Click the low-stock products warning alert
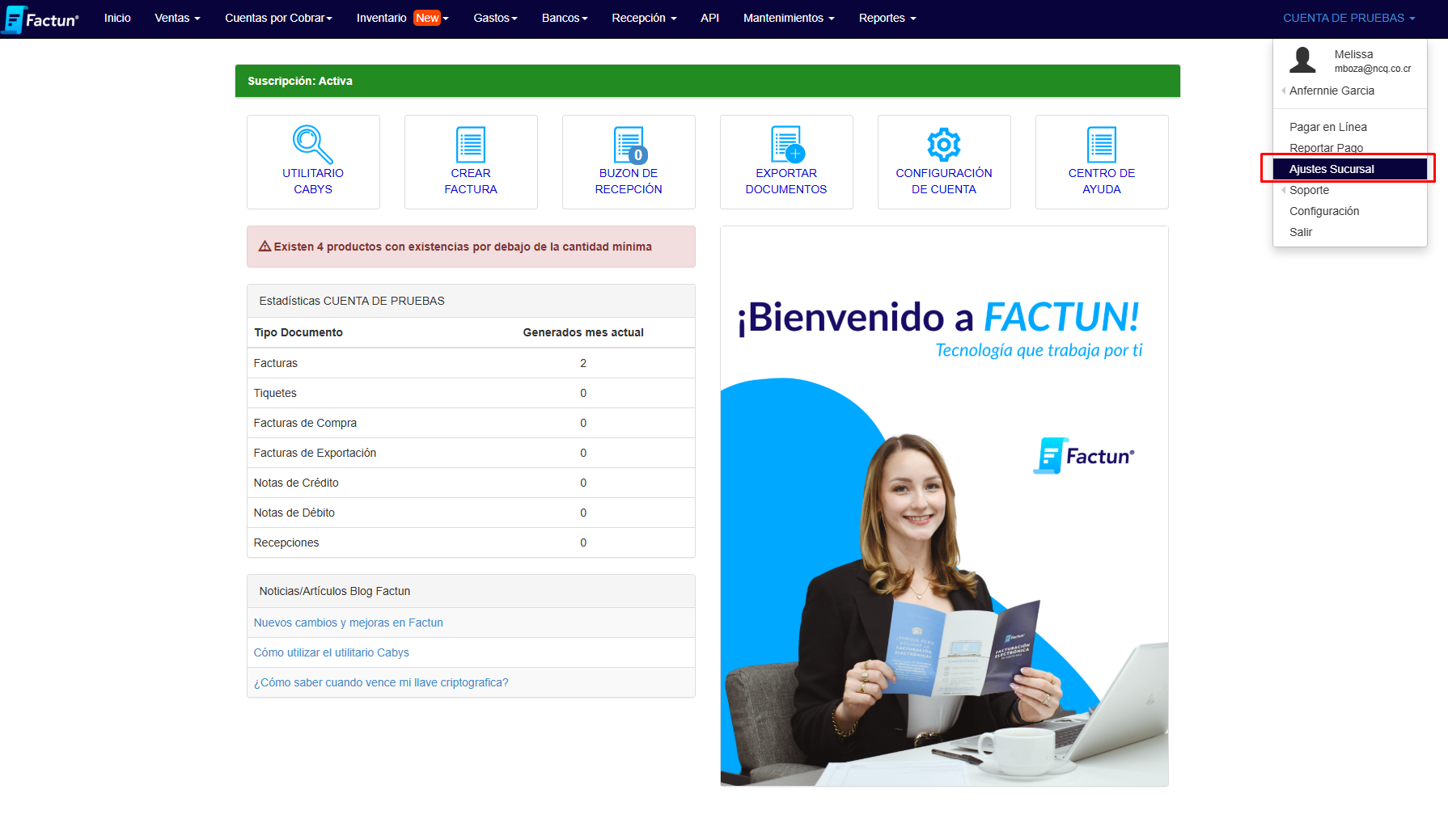Screen dimensions: 1448x840 (471, 247)
